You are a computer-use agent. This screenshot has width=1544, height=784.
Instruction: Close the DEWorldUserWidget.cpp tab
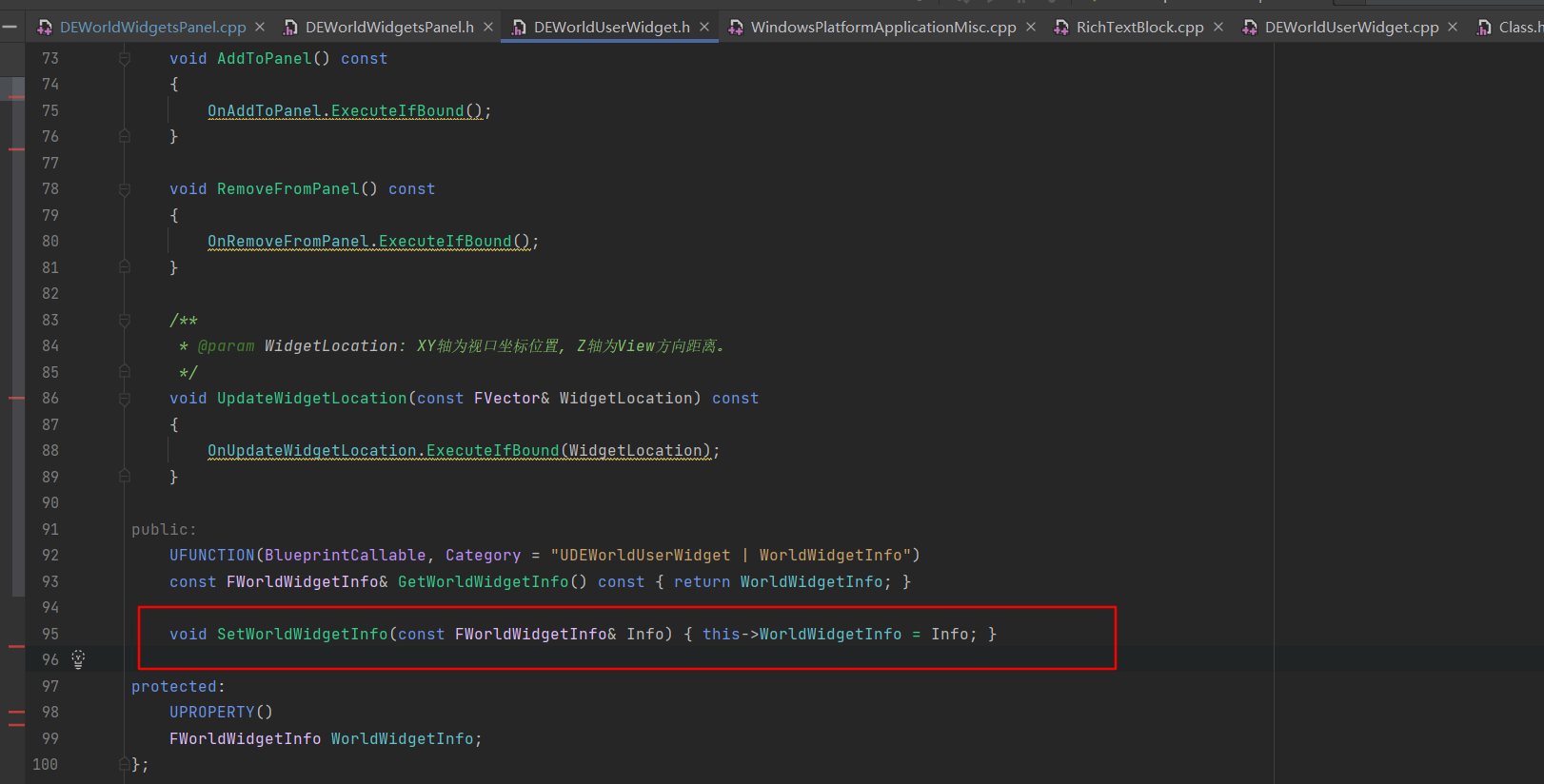(1453, 28)
